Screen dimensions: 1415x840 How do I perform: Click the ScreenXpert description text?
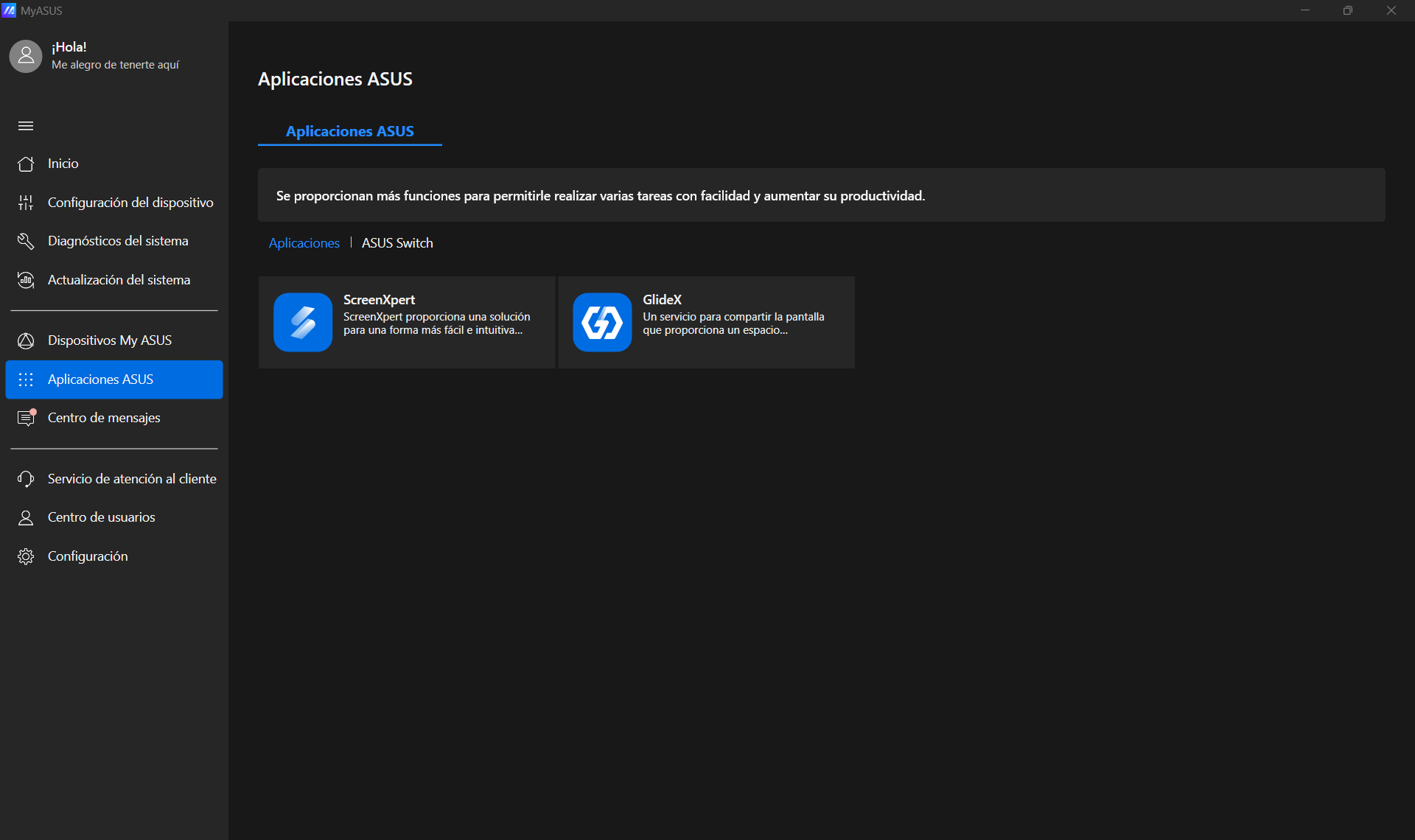point(437,323)
